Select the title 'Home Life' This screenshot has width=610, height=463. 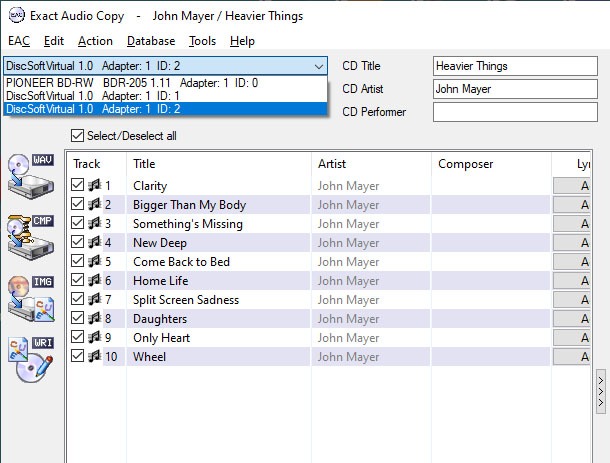click(x=161, y=281)
